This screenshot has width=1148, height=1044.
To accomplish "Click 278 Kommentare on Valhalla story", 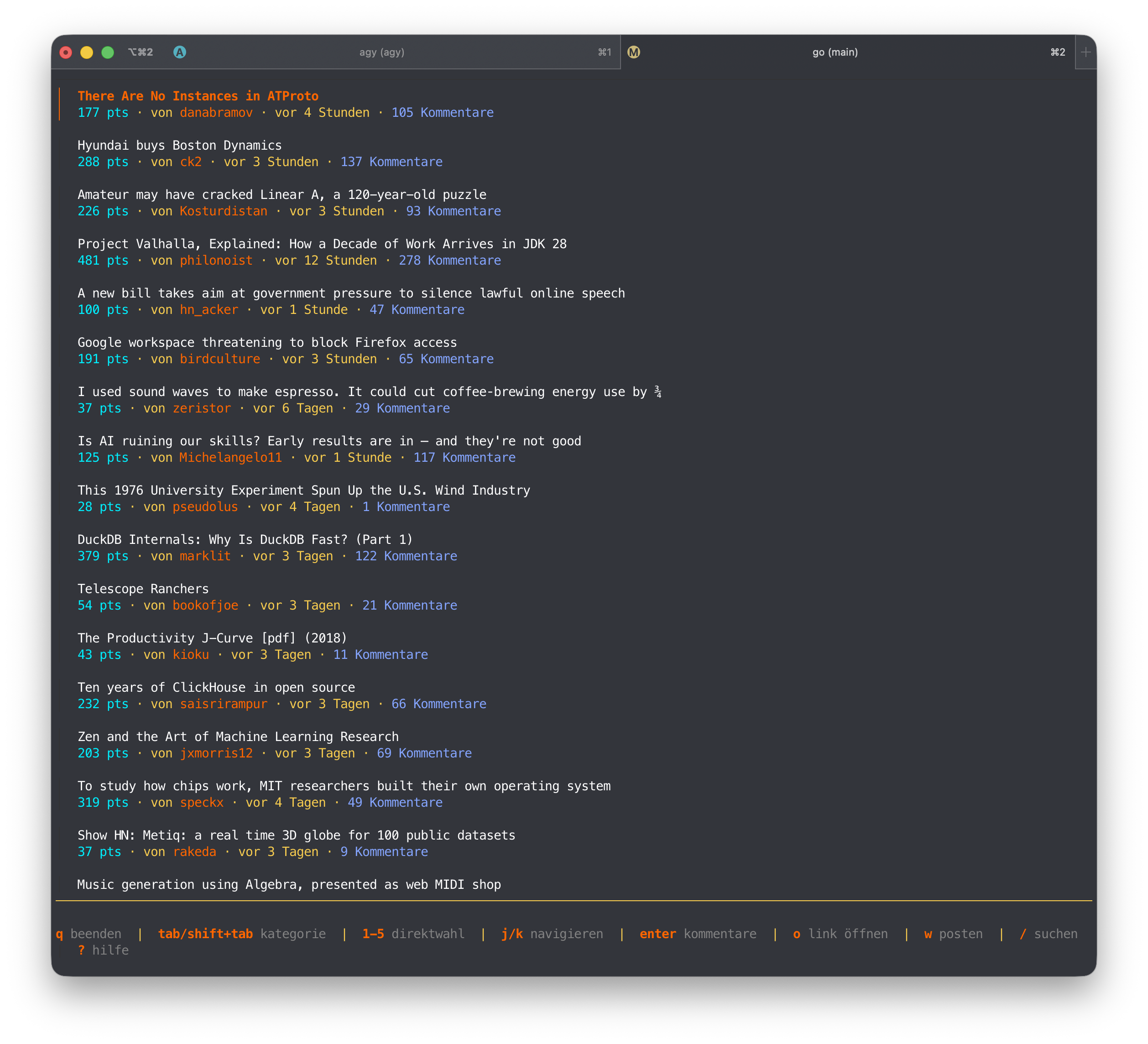I will [450, 260].
